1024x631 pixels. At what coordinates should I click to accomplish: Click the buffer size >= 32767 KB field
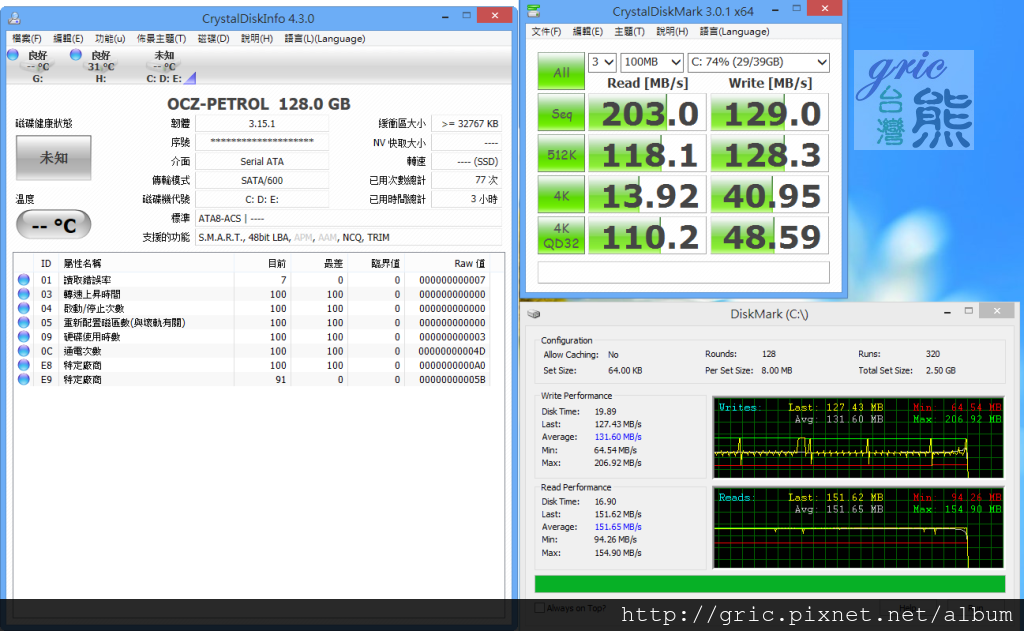click(x=466, y=123)
